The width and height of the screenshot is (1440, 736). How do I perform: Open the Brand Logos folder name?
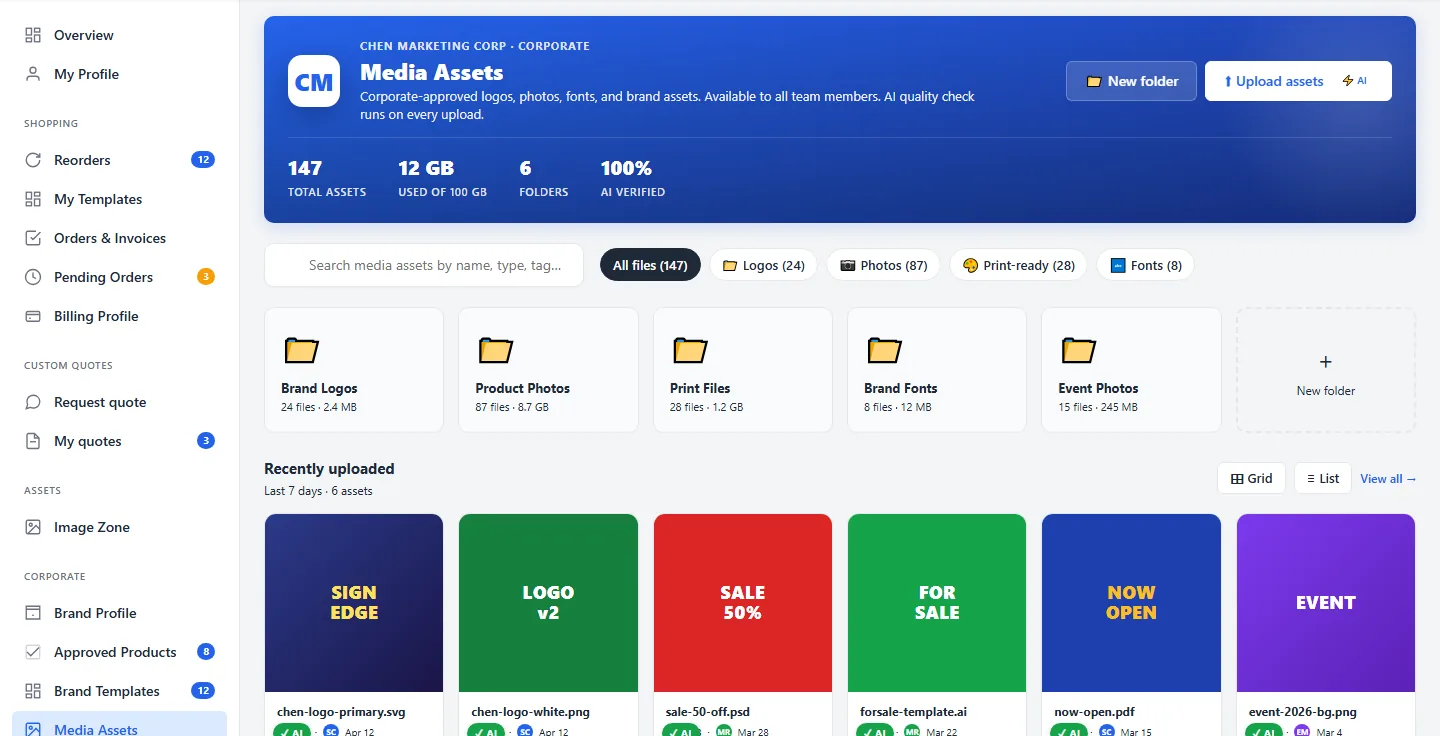point(319,388)
